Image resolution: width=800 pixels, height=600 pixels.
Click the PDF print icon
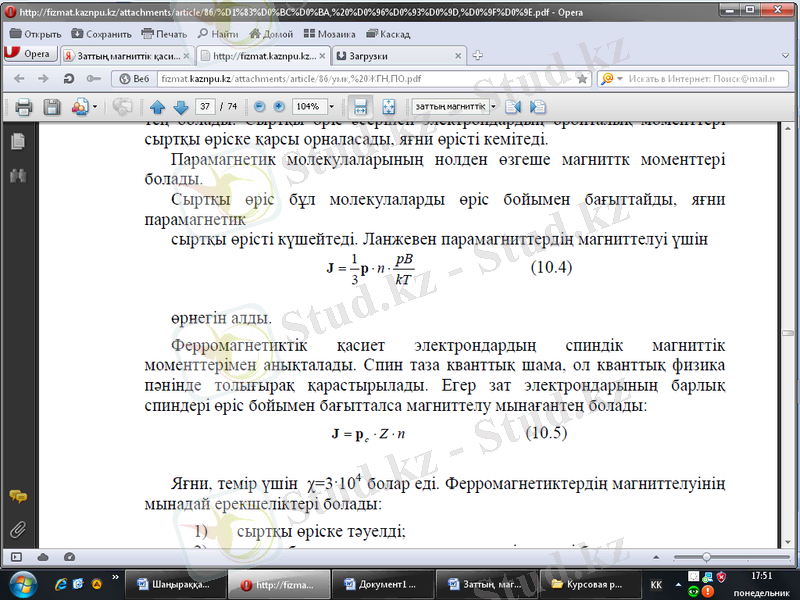[23, 107]
